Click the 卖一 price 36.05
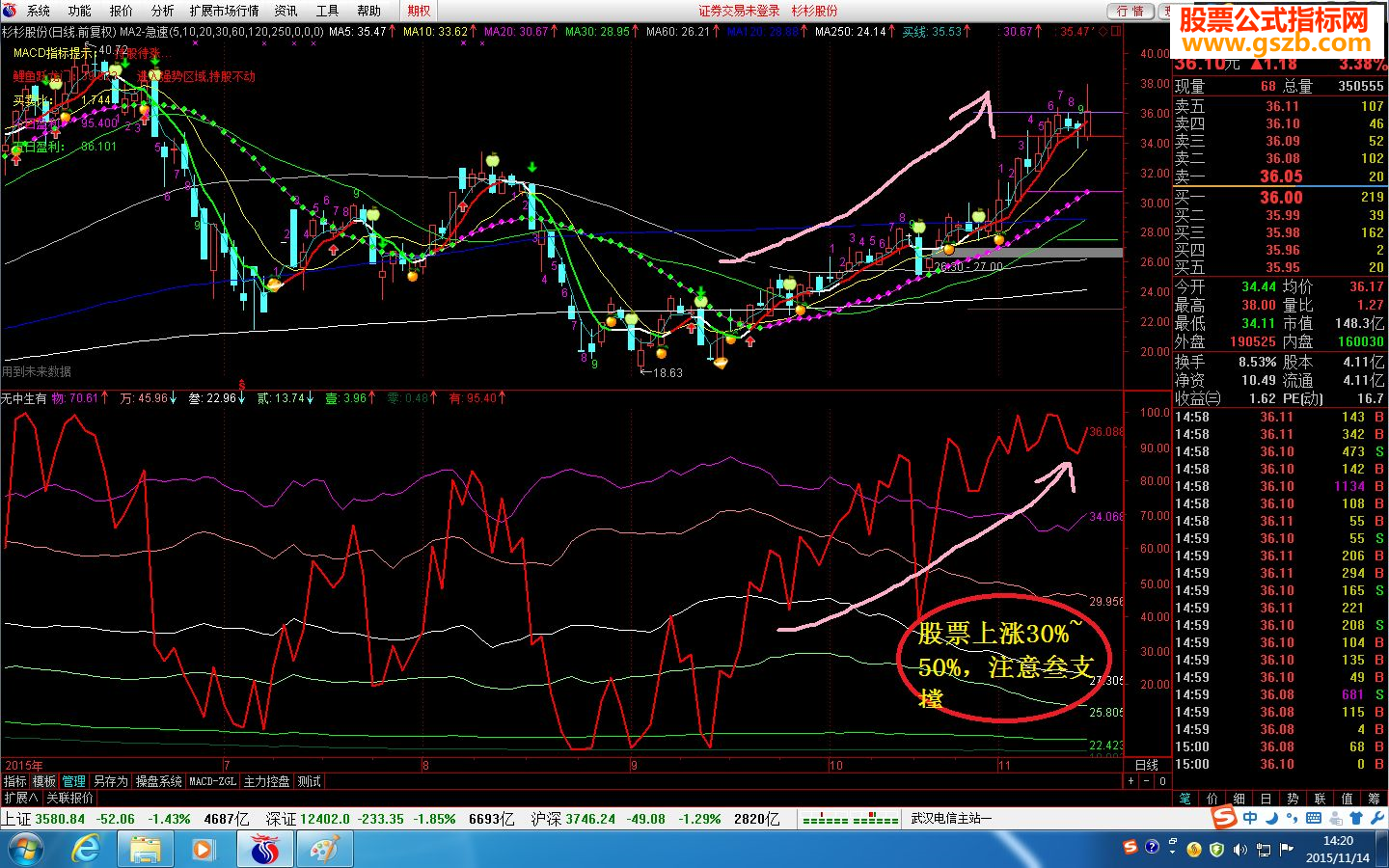The width and height of the screenshot is (1389, 868). 1281,176
